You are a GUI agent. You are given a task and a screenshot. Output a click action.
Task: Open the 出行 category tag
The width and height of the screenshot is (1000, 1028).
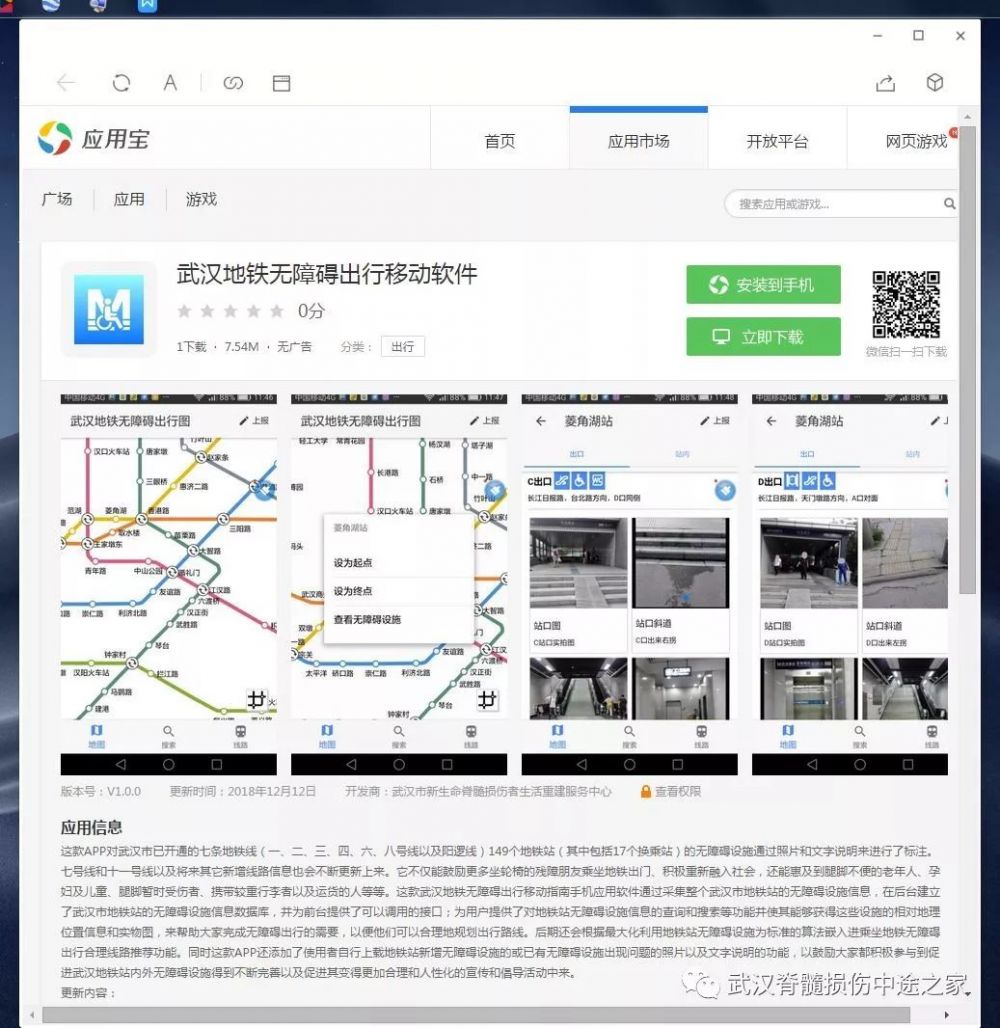point(403,346)
